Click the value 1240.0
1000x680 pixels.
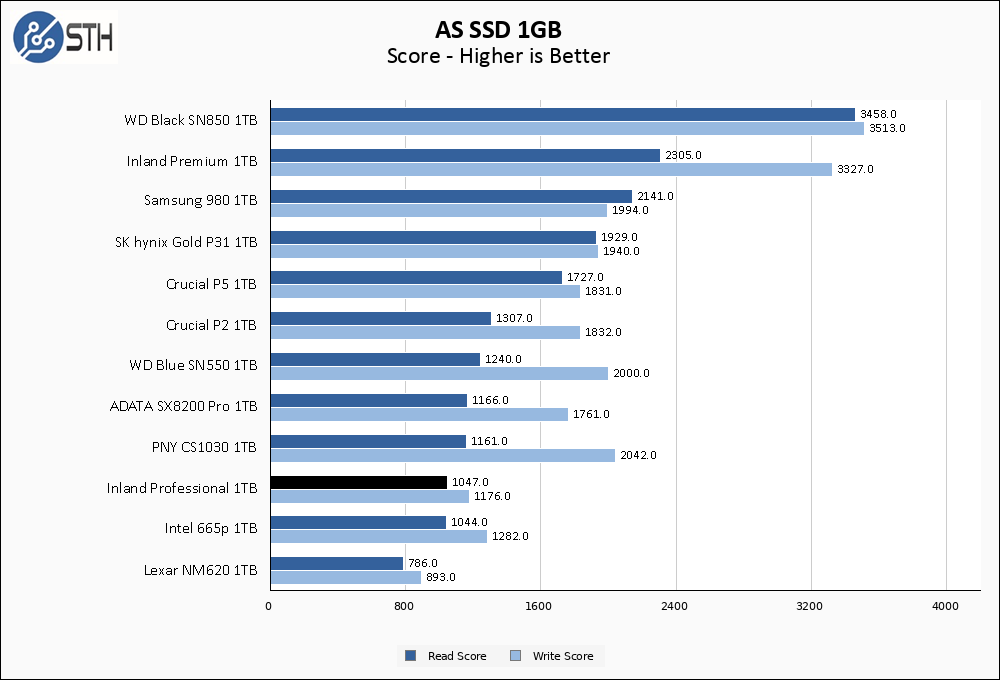503,359
